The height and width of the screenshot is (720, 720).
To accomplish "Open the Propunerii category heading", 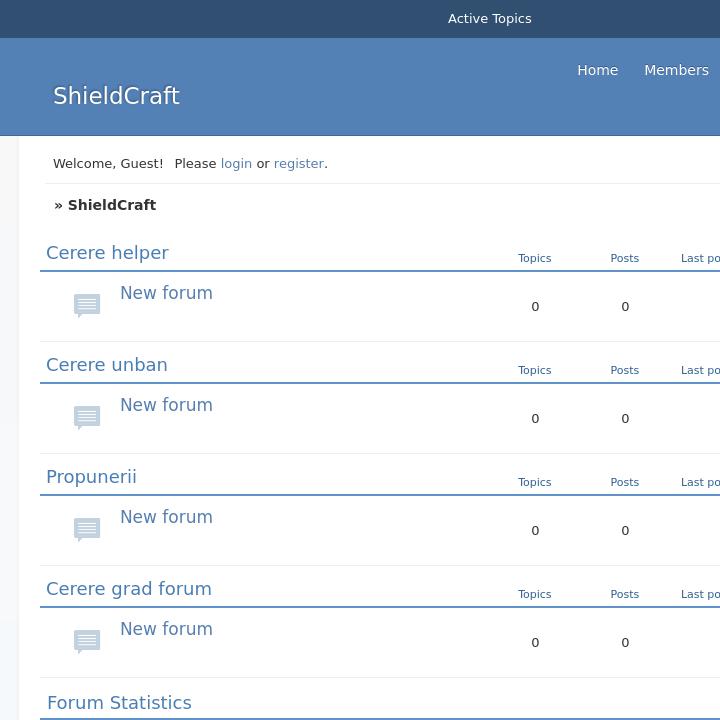I will point(91,477).
